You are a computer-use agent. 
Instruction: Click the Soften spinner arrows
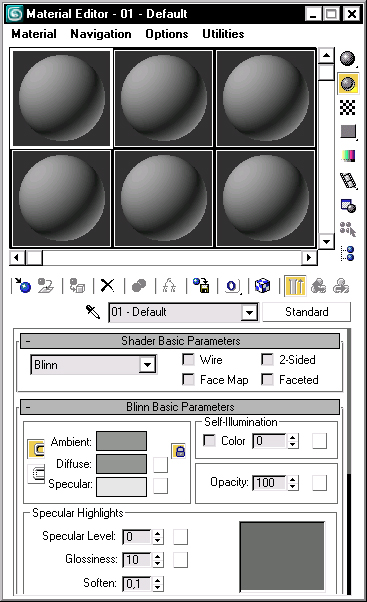(x=158, y=584)
